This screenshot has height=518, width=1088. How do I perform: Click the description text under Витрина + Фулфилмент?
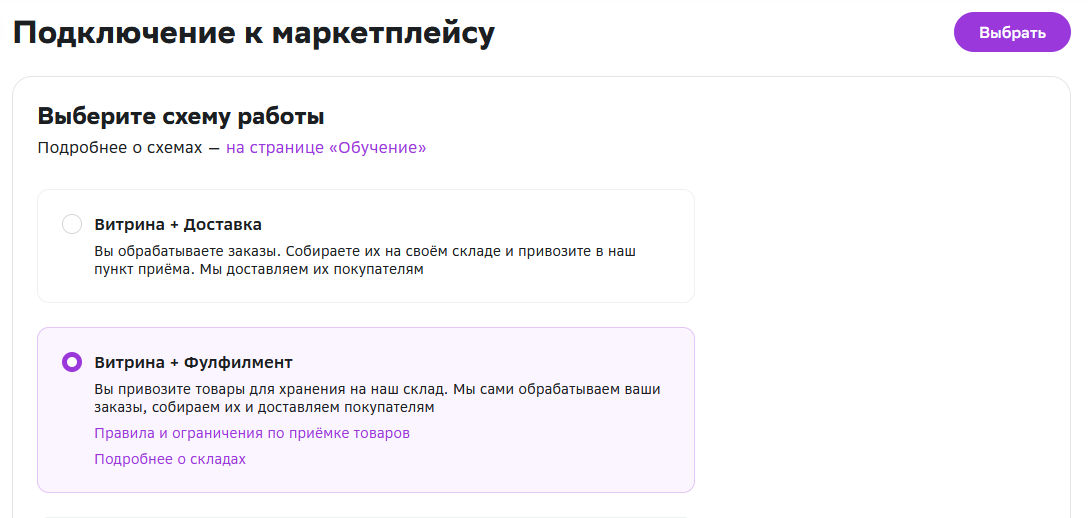click(377, 398)
